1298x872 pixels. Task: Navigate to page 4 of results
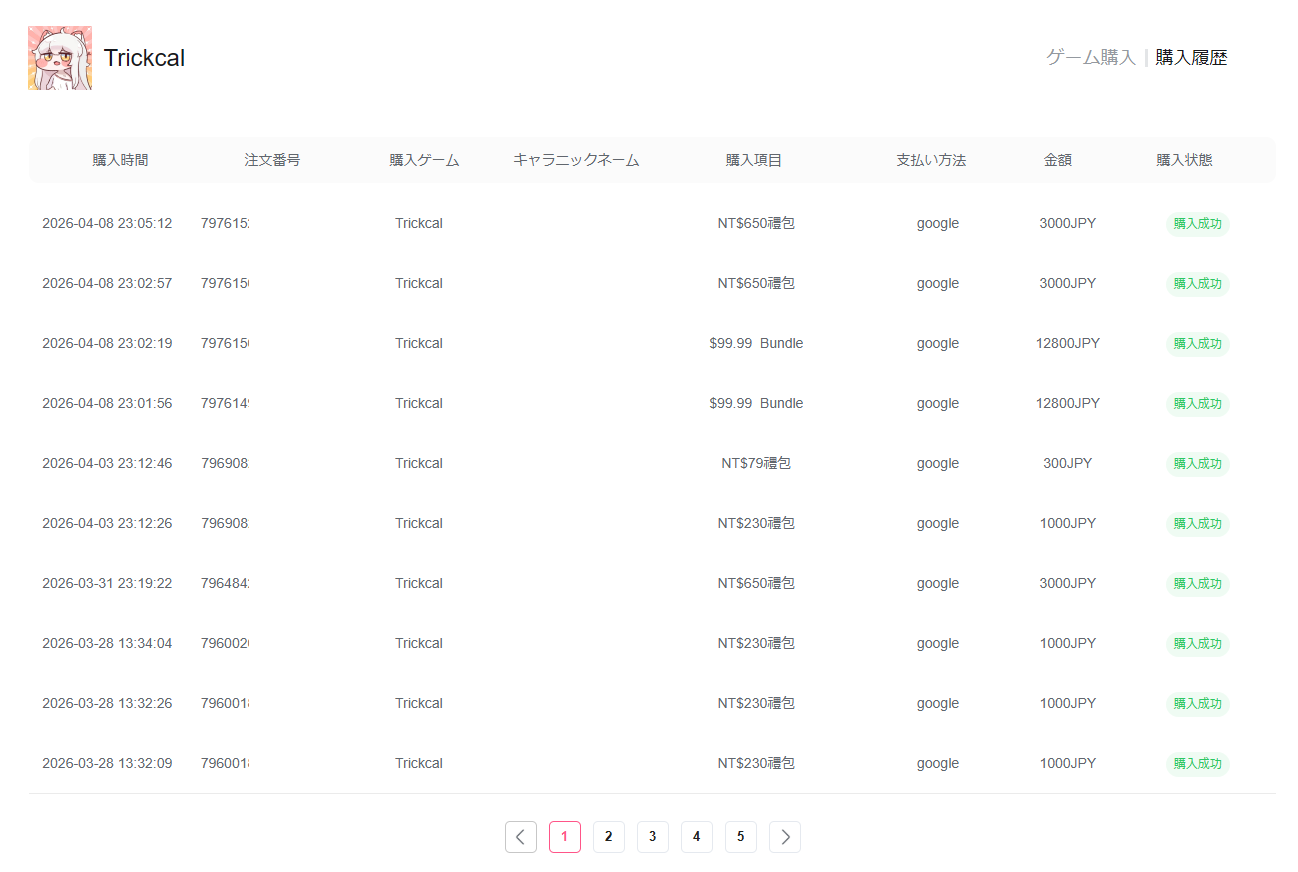(697, 837)
